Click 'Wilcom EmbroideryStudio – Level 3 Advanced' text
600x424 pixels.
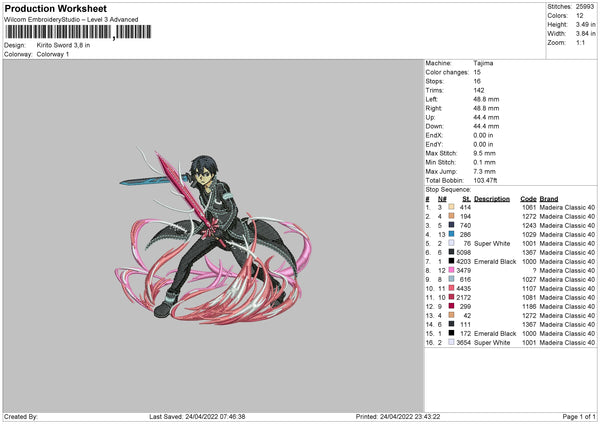pos(71,20)
